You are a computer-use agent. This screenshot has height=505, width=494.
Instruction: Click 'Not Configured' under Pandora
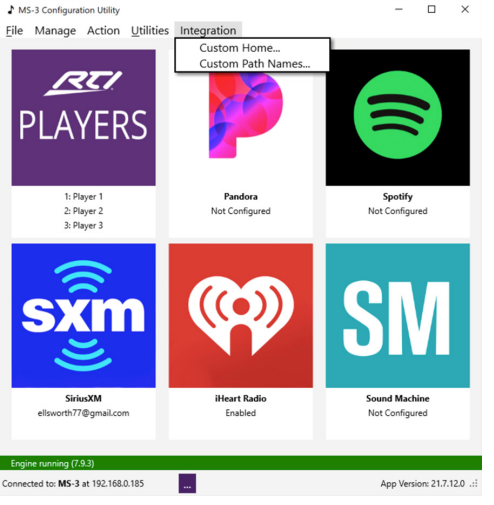[241, 211]
